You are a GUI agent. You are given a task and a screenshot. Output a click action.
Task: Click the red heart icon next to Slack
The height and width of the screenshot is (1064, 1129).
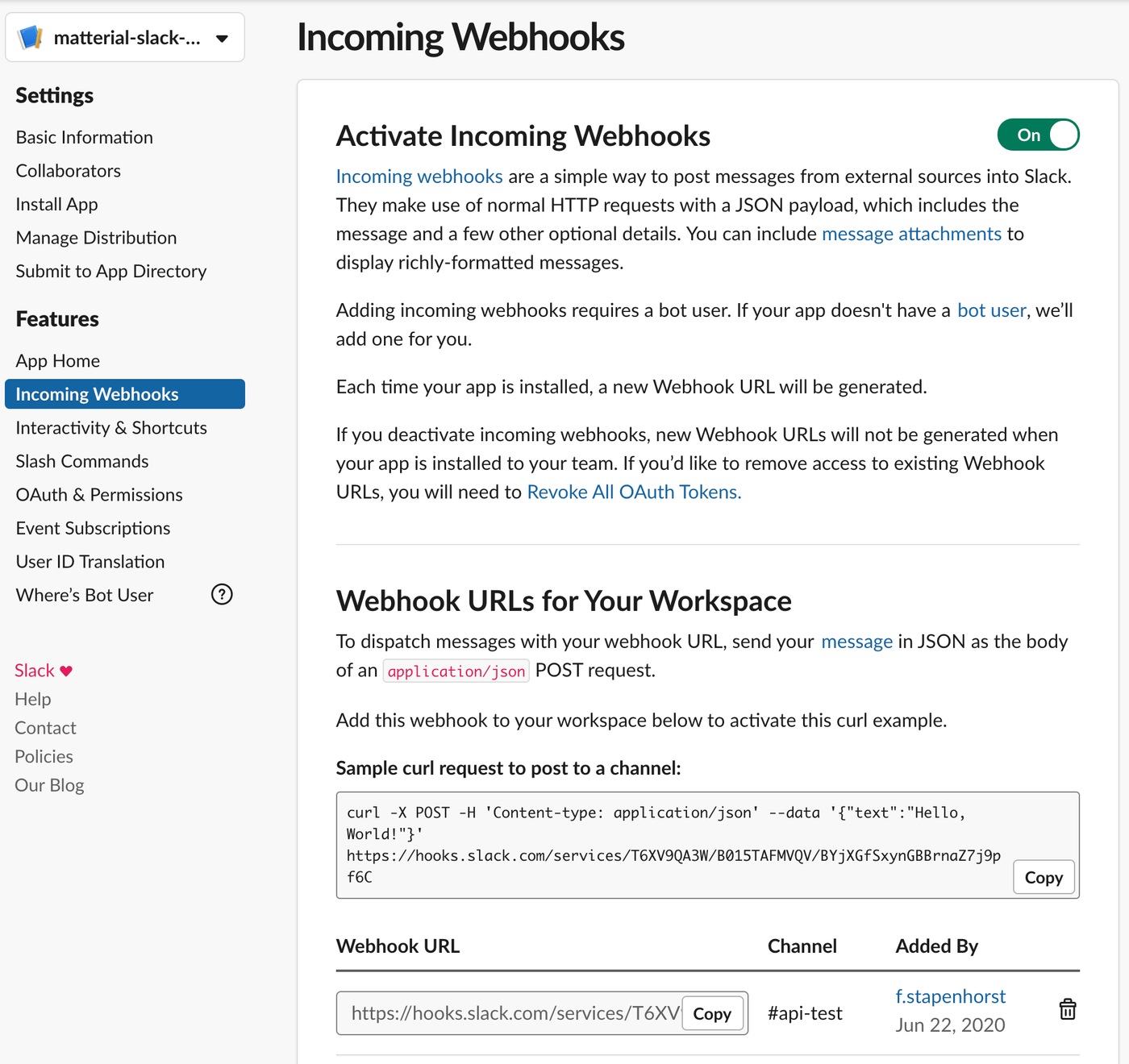click(66, 671)
